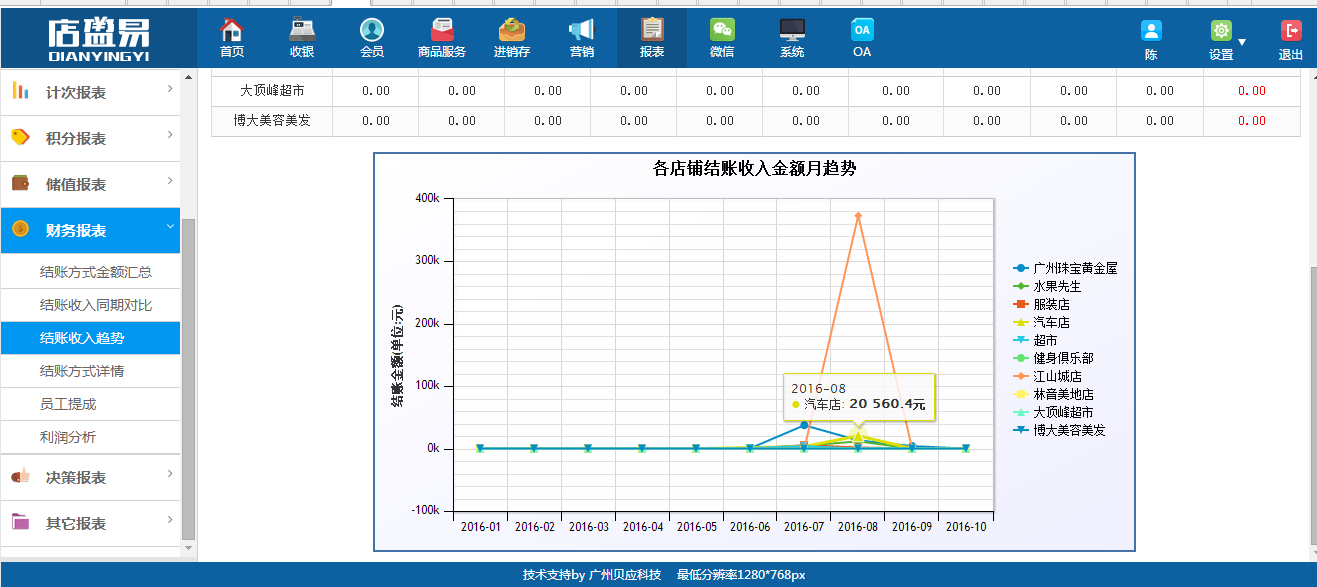
Task: Click the 博大美容美发 table row label
Action: [x=272, y=121]
